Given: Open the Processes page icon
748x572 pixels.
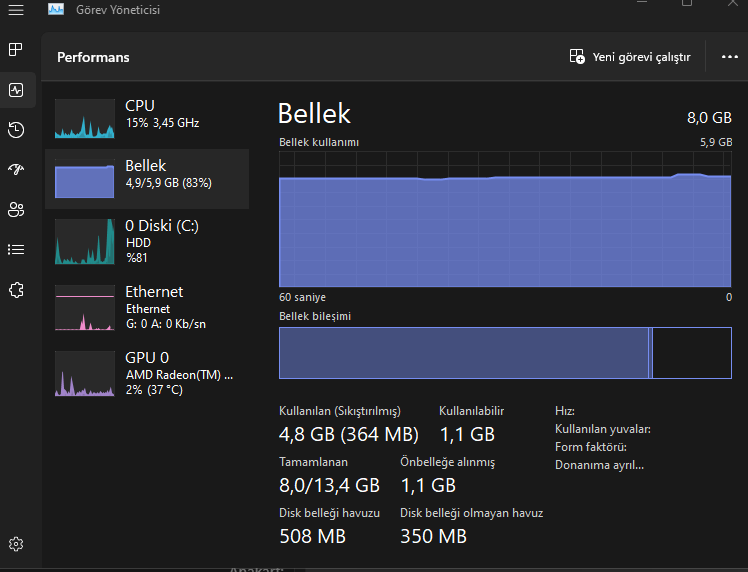Looking at the screenshot, I should 16,49.
